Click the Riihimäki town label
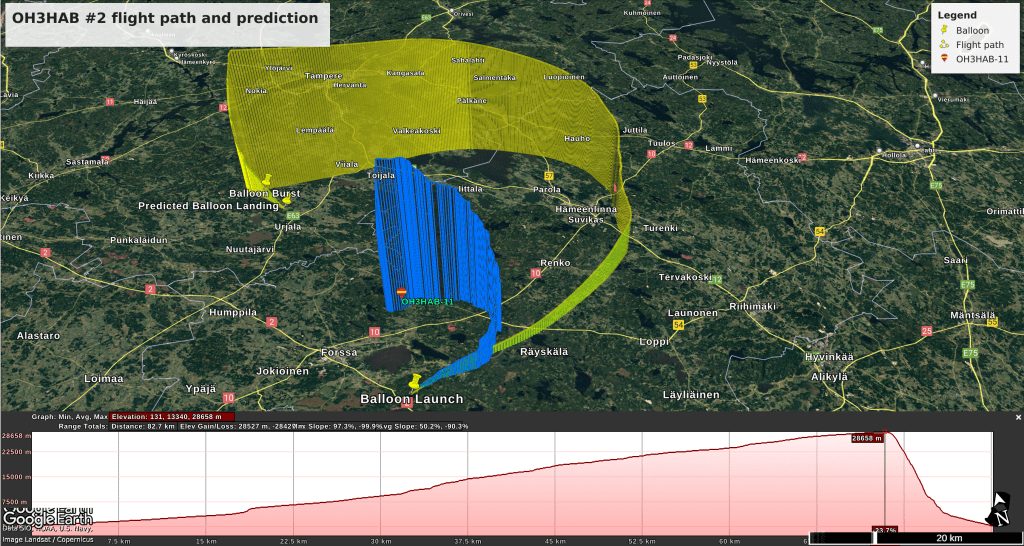This screenshot has width=1024, height=546. (752, 306)
